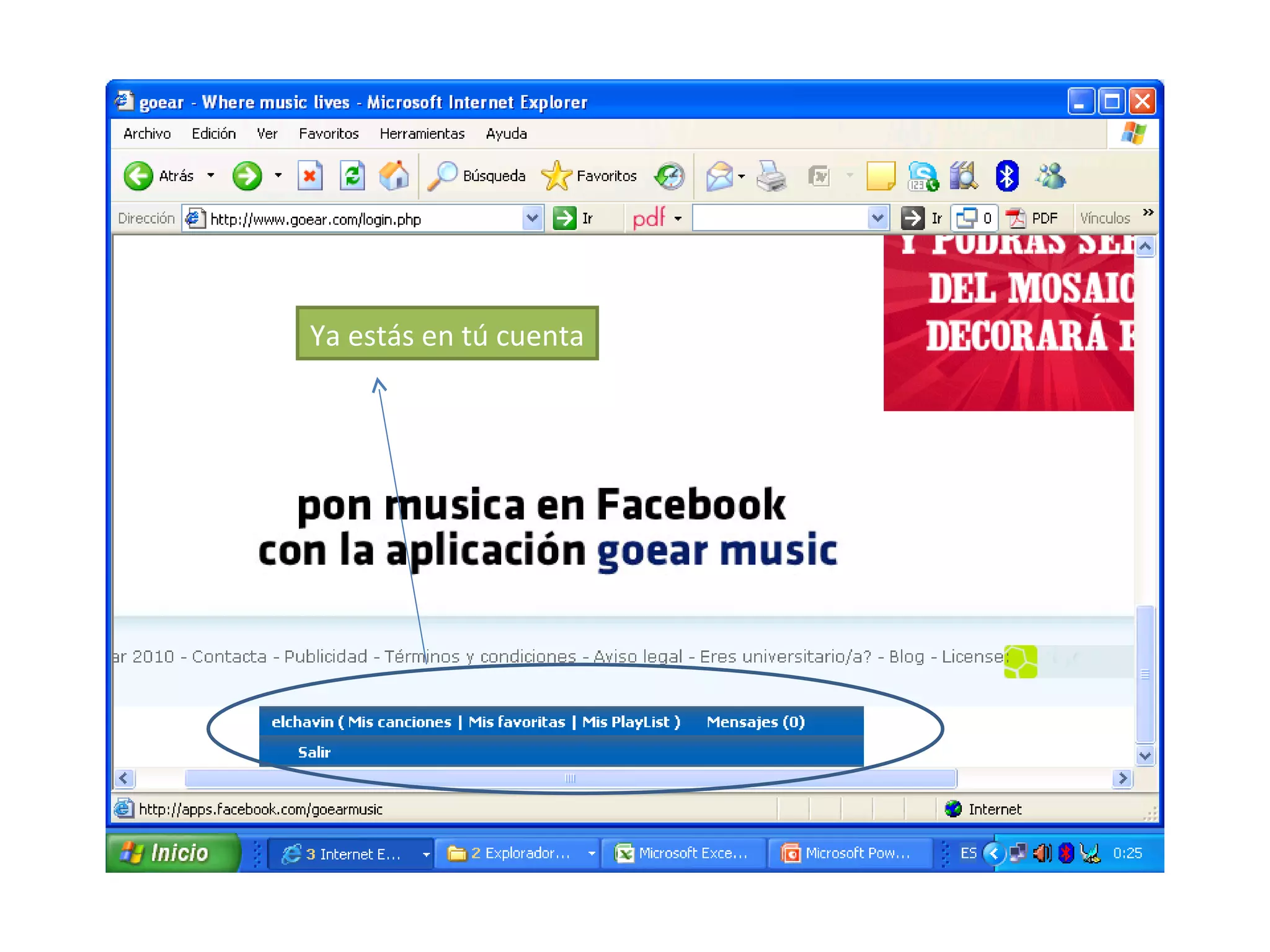Open the Blog footer link
This screenshot has height=952, width=1270.
[x=907, y=656]
